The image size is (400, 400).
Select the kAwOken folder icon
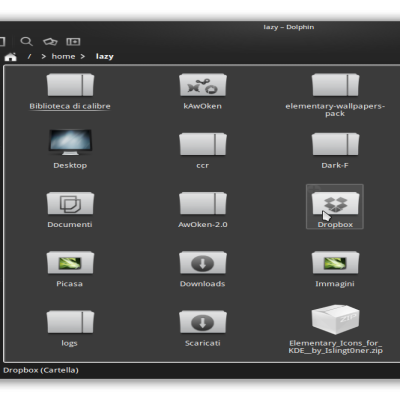pos(203,85)
